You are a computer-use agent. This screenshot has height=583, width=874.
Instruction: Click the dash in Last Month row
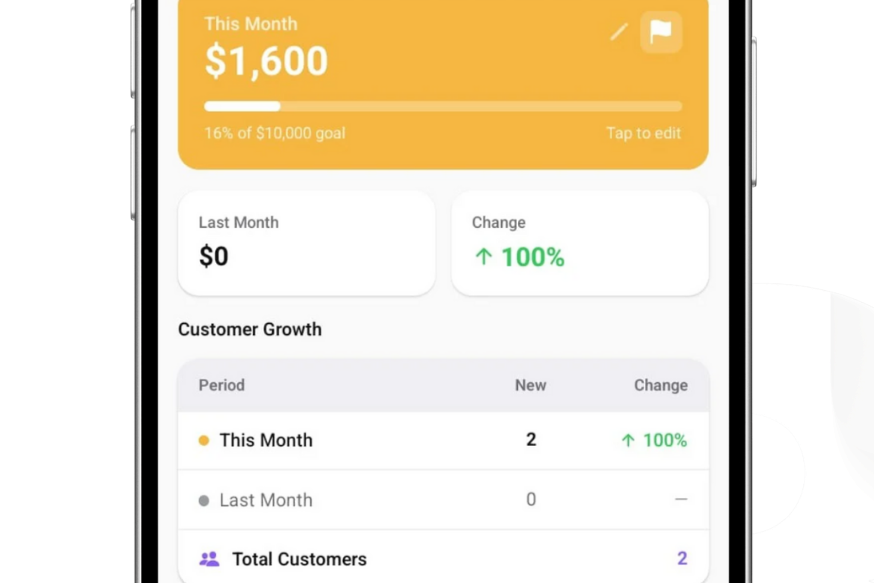pyautogui.click(x=681, y=499)
